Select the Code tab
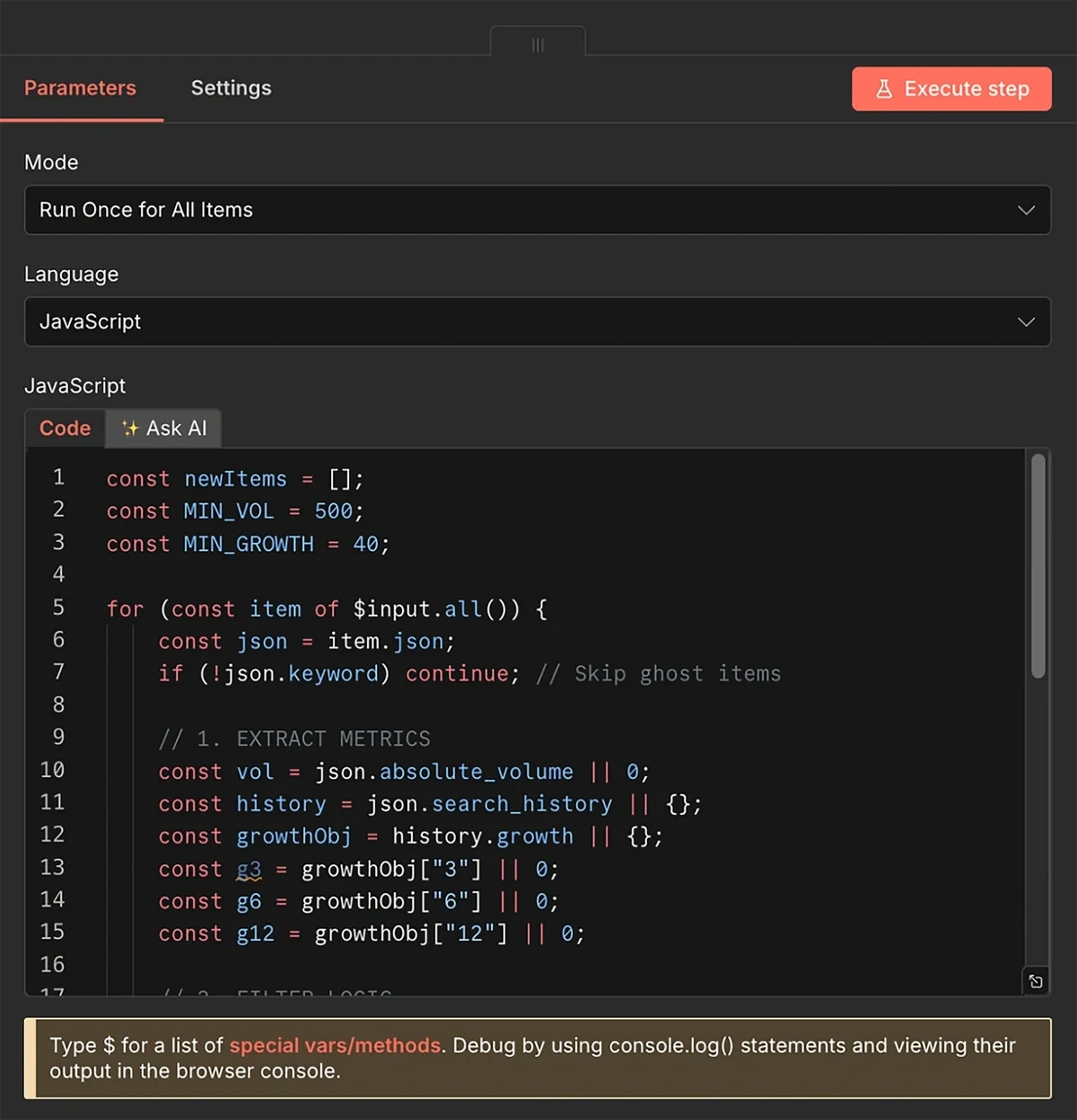Screen dimensions: 1077x1120 (65, 428)
